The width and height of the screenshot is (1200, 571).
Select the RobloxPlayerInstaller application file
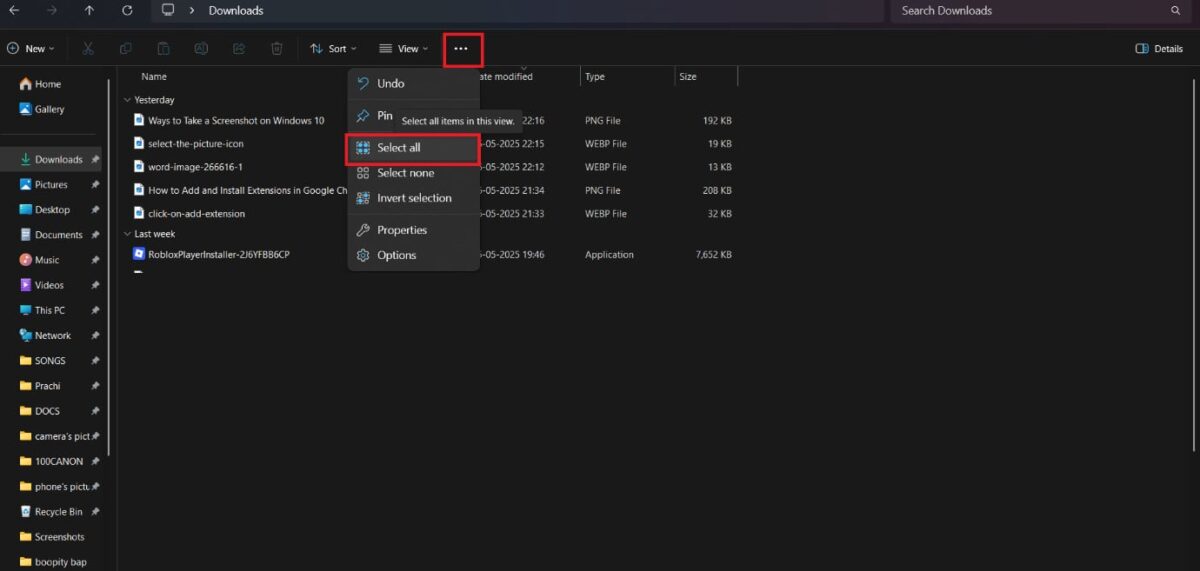(219, 254)
